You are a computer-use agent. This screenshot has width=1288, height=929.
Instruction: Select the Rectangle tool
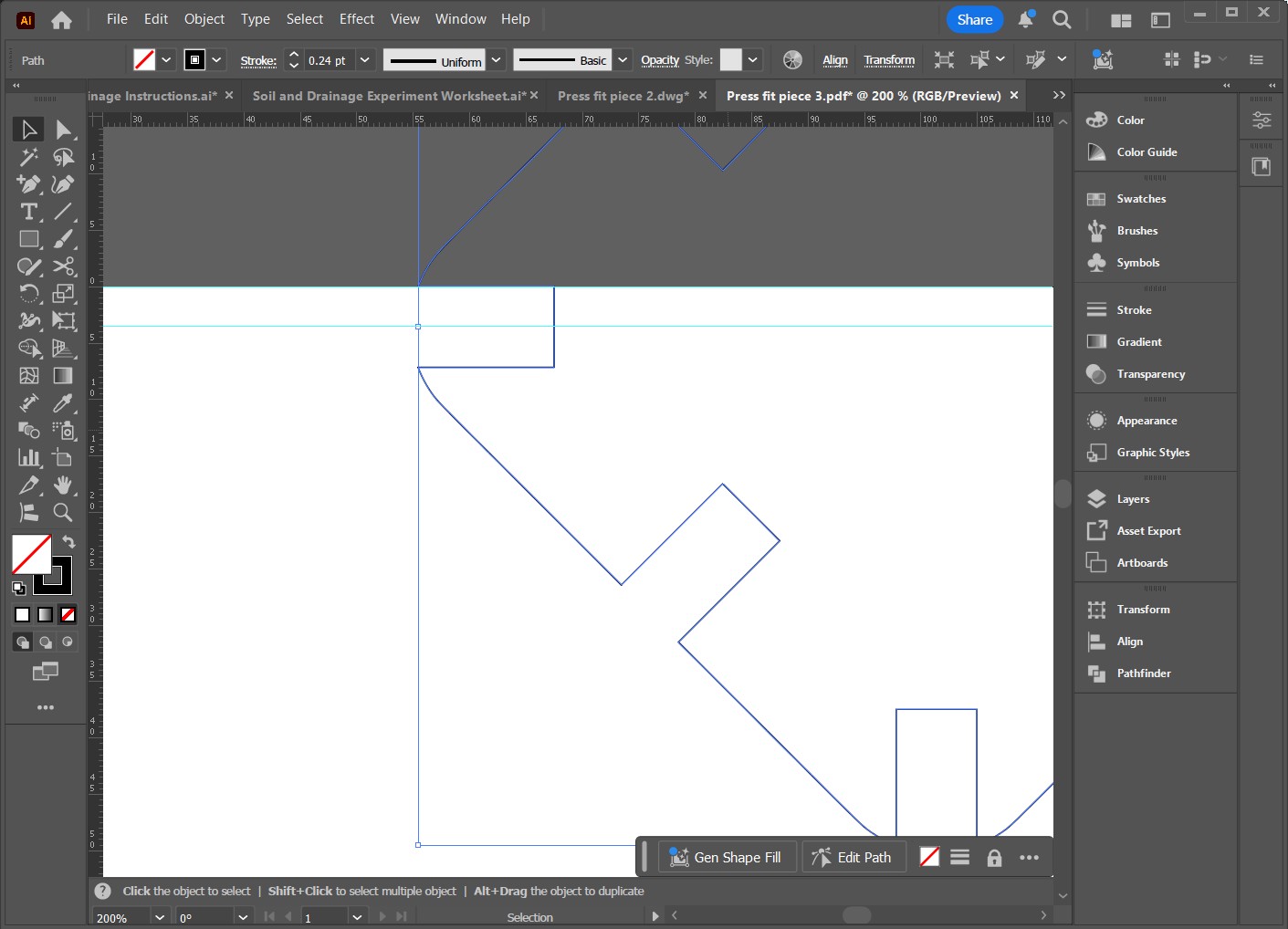tap(29, 239)
